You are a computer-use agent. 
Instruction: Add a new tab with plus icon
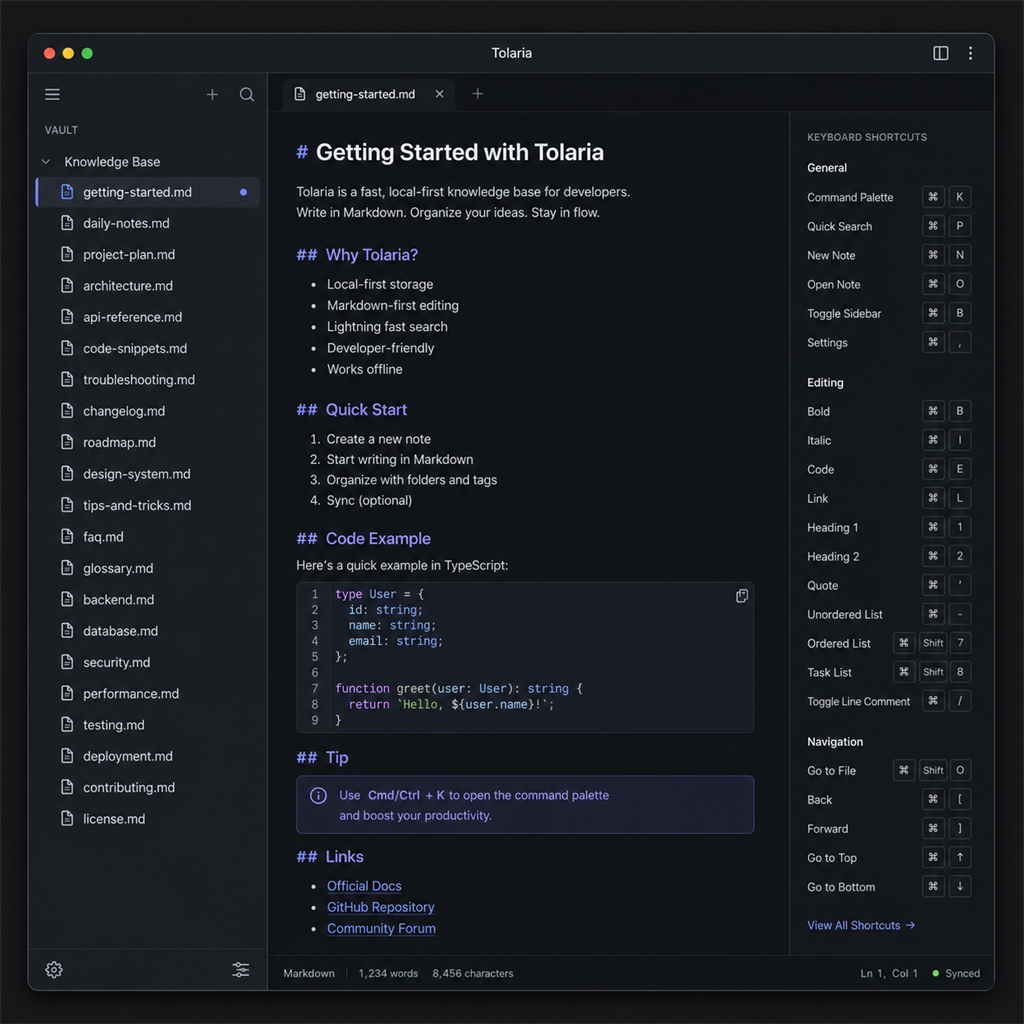(478, 94)
